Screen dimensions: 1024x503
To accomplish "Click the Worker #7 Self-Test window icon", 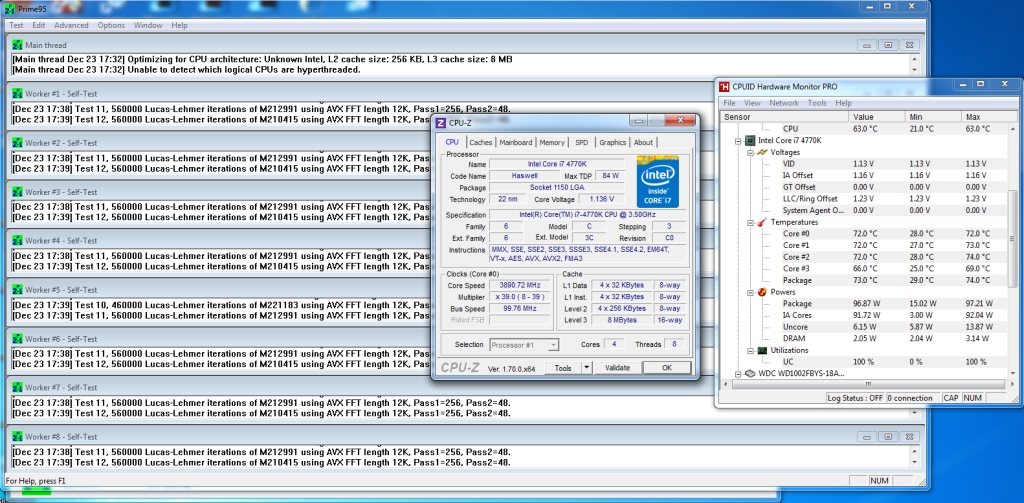I will [18, 388].
